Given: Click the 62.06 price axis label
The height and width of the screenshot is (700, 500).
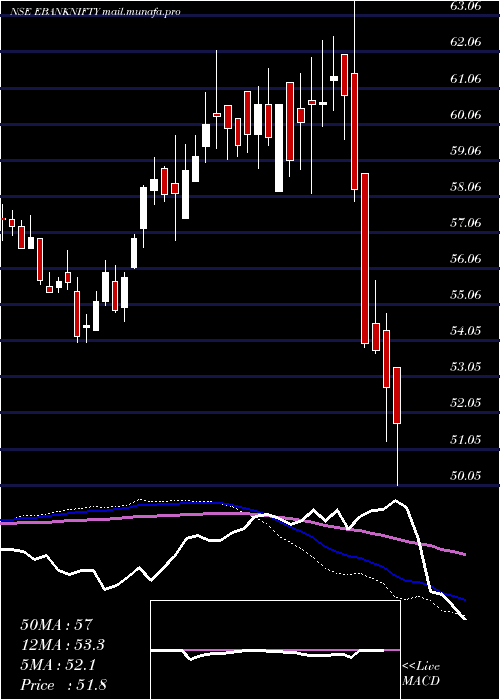Looking at the screenshot, I should [466, 42].
